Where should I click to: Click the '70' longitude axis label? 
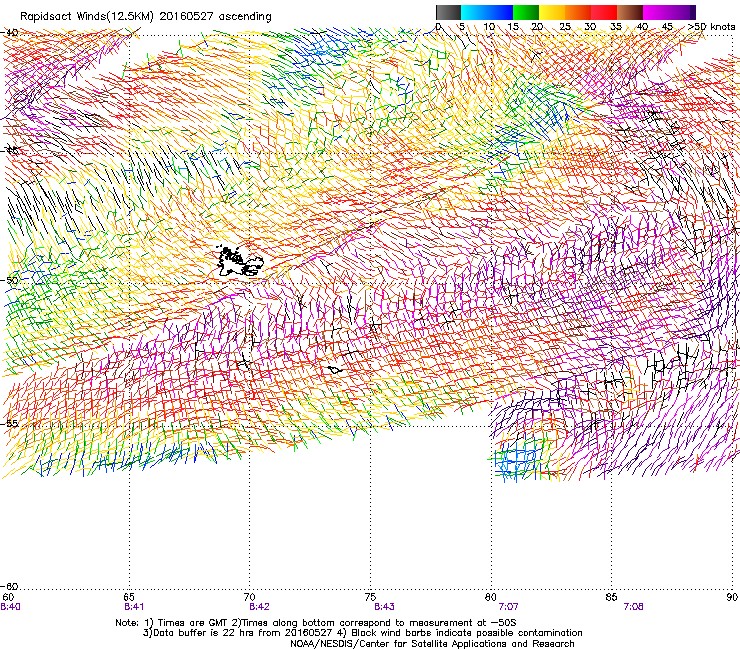(250, 597)
